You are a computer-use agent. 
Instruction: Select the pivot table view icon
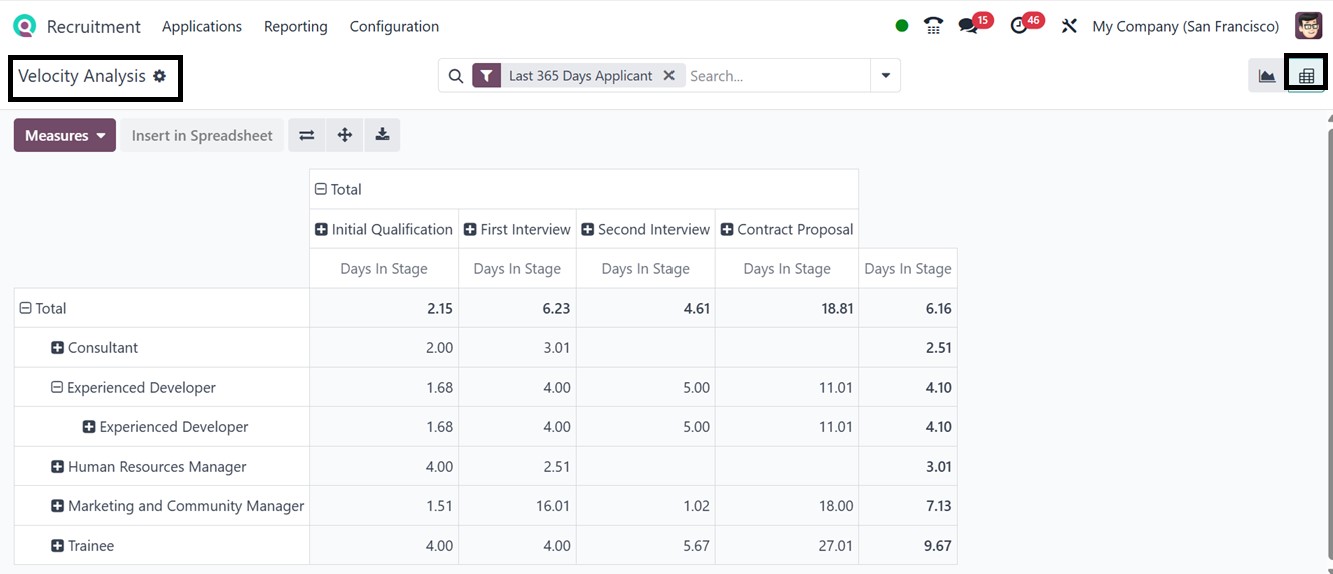pos(1306,76)
